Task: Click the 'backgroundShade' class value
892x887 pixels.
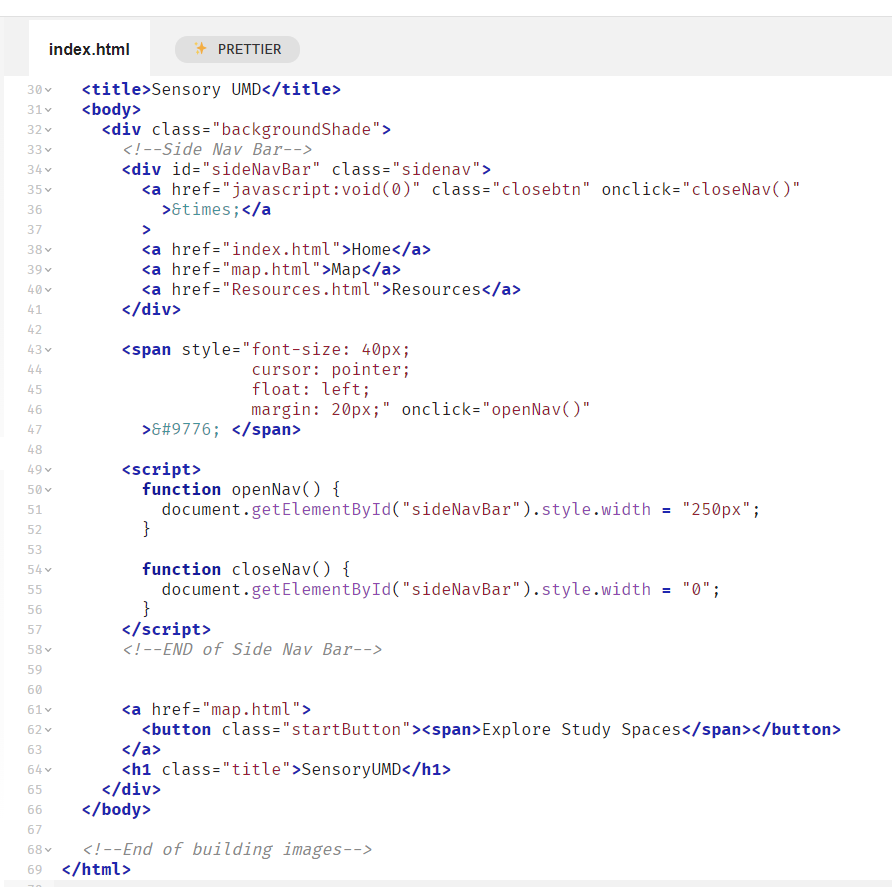Action: coord(296,130)
